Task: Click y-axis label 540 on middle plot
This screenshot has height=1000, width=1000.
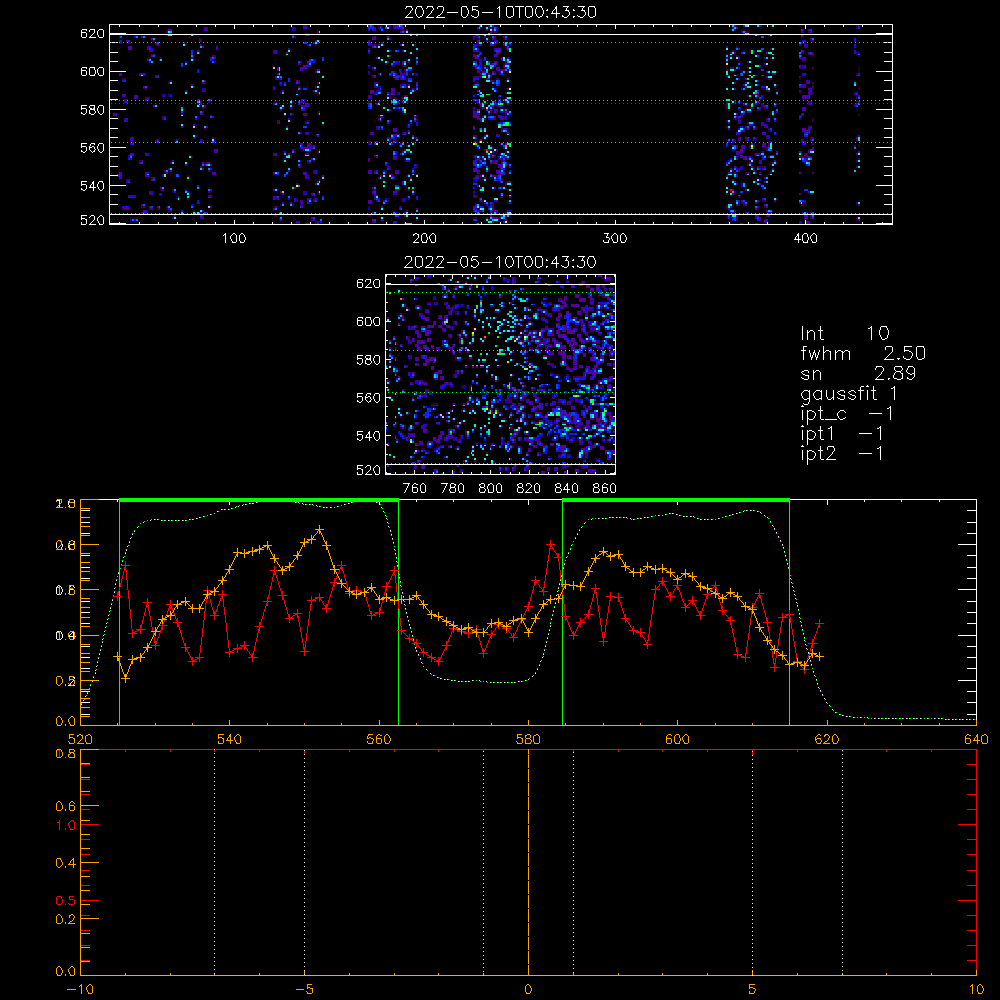Action: 368,436
